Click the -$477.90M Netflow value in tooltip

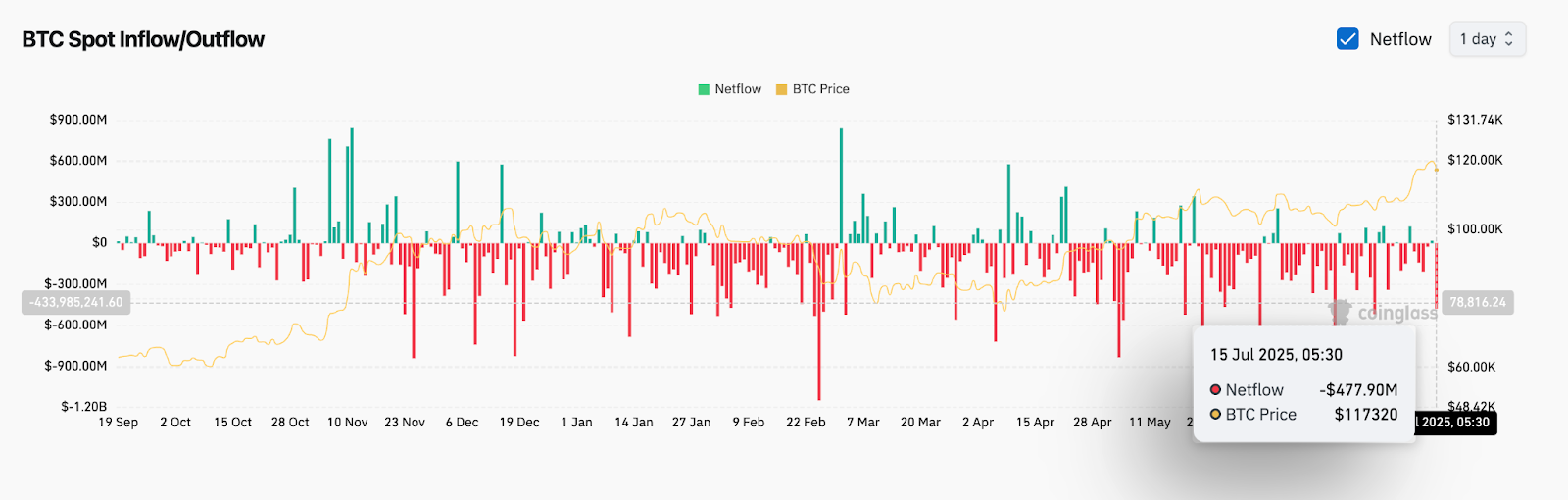coord(1358,390)
